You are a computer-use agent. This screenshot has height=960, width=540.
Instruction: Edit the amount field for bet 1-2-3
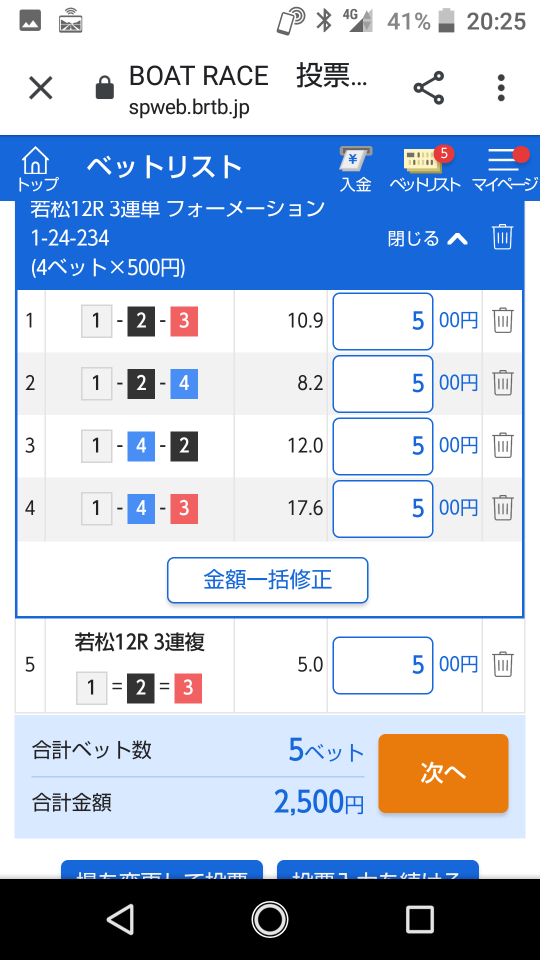(x=383, y=321)
